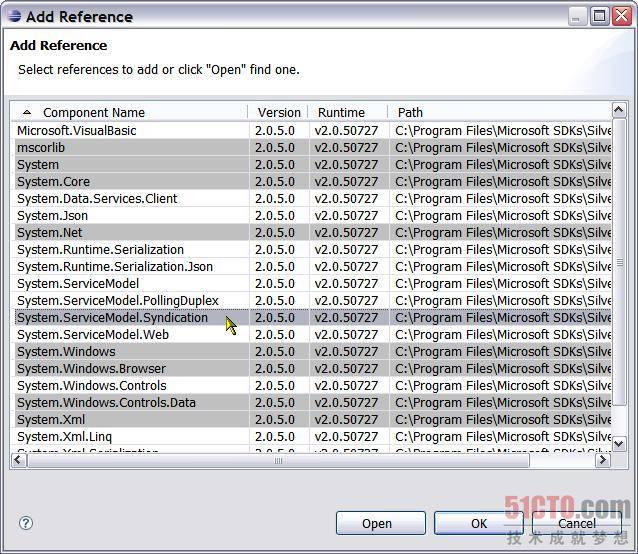Click horizontal scrollbar right arrow

603,460
